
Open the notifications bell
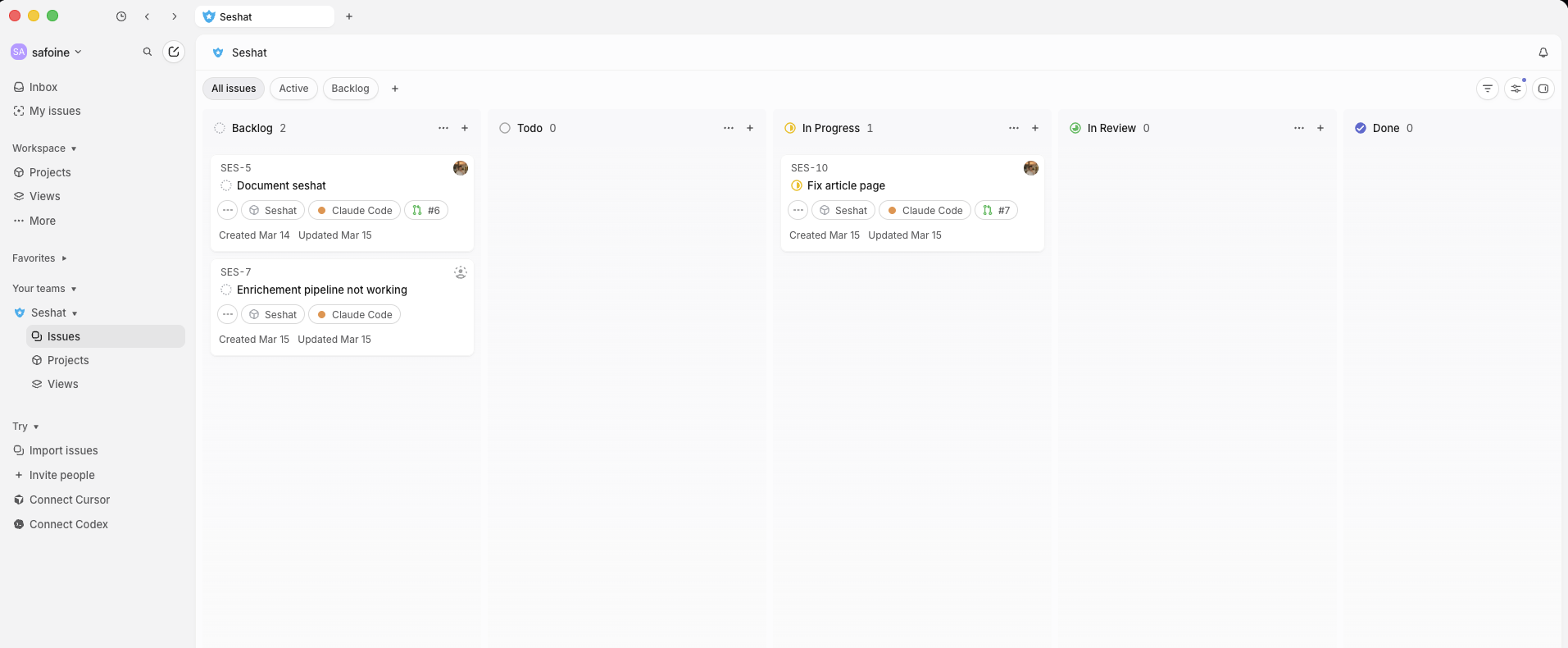click(x=1543, y=52)
